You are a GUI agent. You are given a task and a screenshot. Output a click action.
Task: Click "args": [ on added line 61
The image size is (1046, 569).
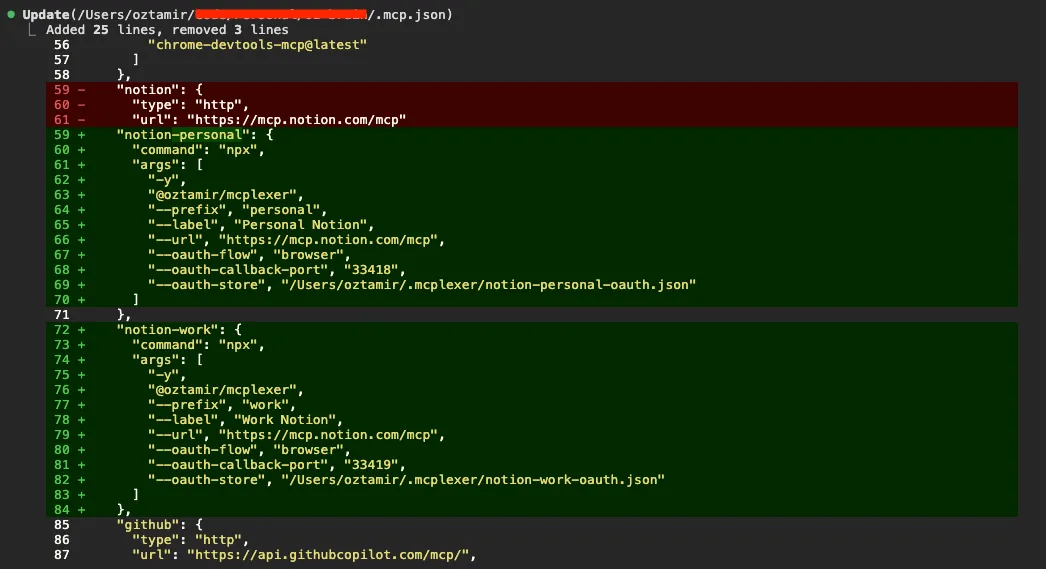click(167, 165)
